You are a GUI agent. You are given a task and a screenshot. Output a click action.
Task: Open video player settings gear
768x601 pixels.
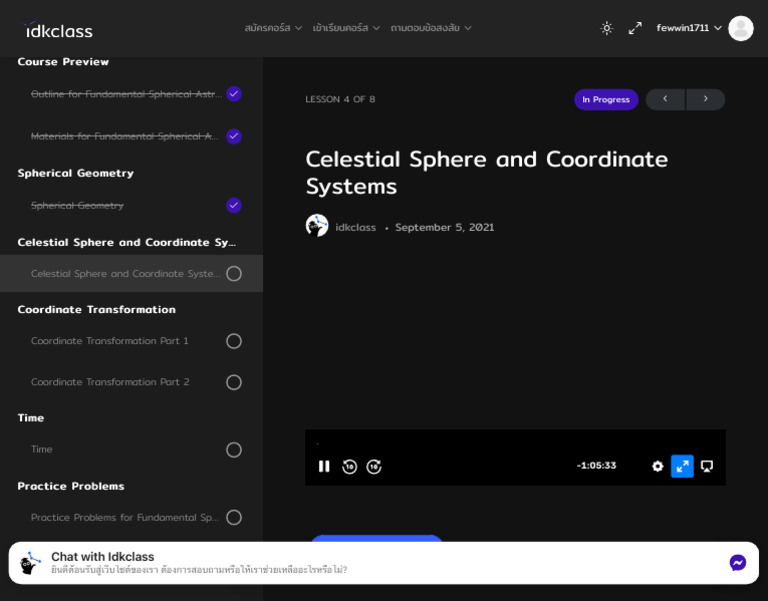pos(657,466)
